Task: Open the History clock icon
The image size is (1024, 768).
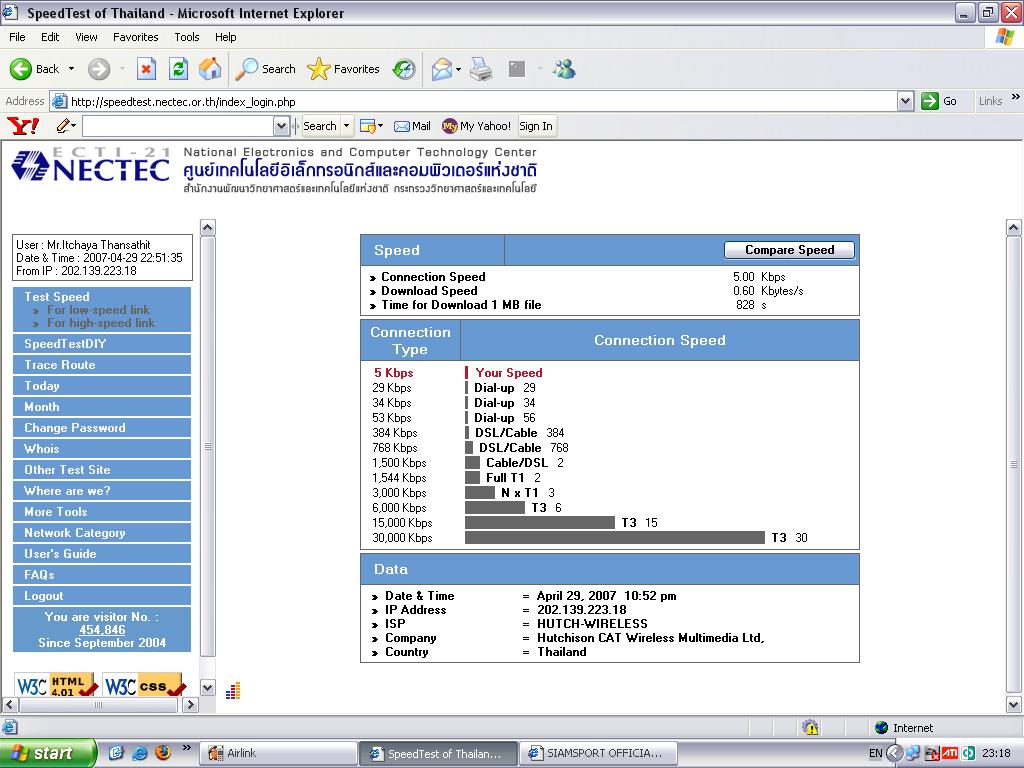Action: 404,69
